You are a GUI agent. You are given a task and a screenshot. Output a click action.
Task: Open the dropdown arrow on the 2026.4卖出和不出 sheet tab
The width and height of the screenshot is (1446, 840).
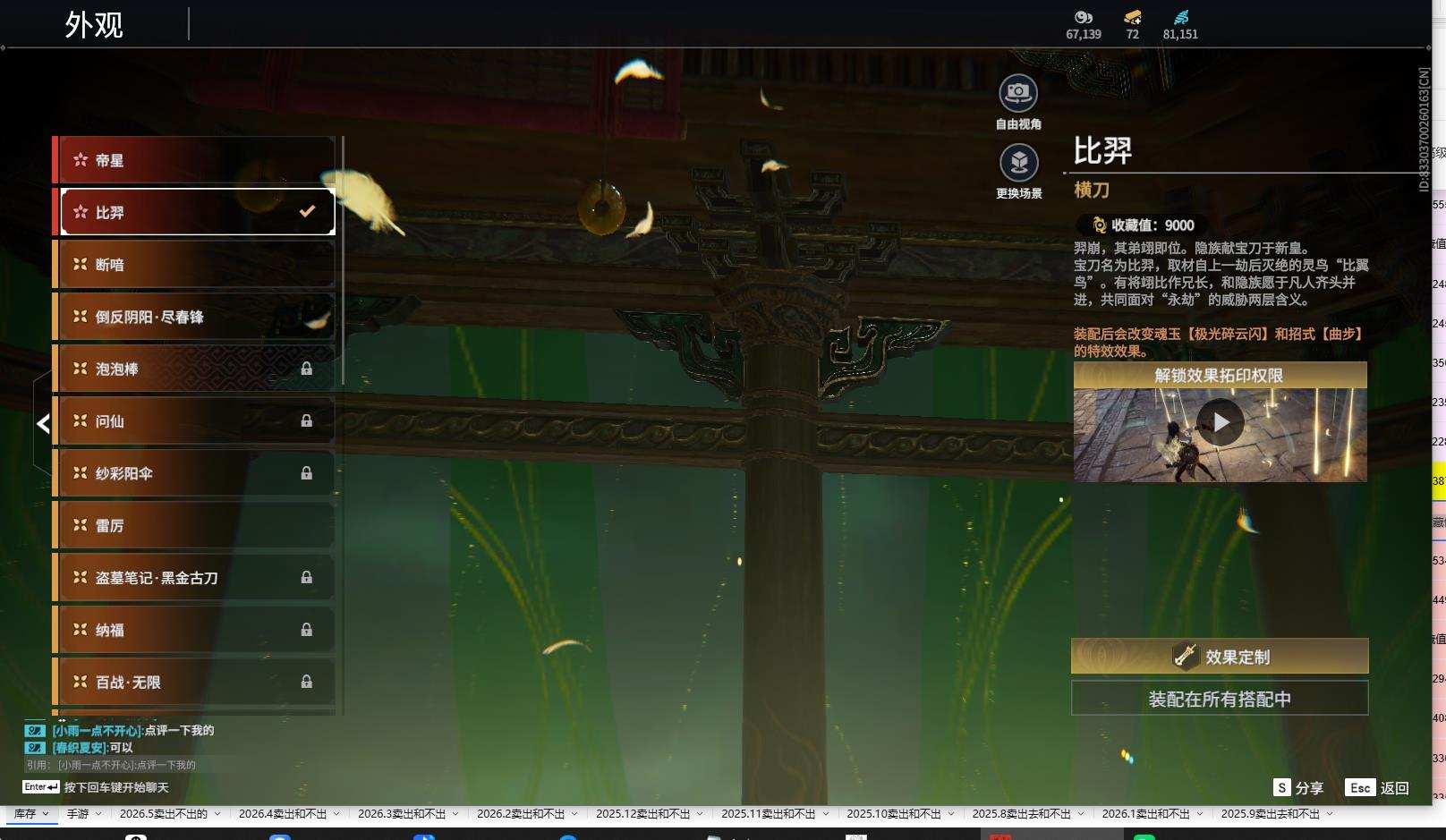336,814
